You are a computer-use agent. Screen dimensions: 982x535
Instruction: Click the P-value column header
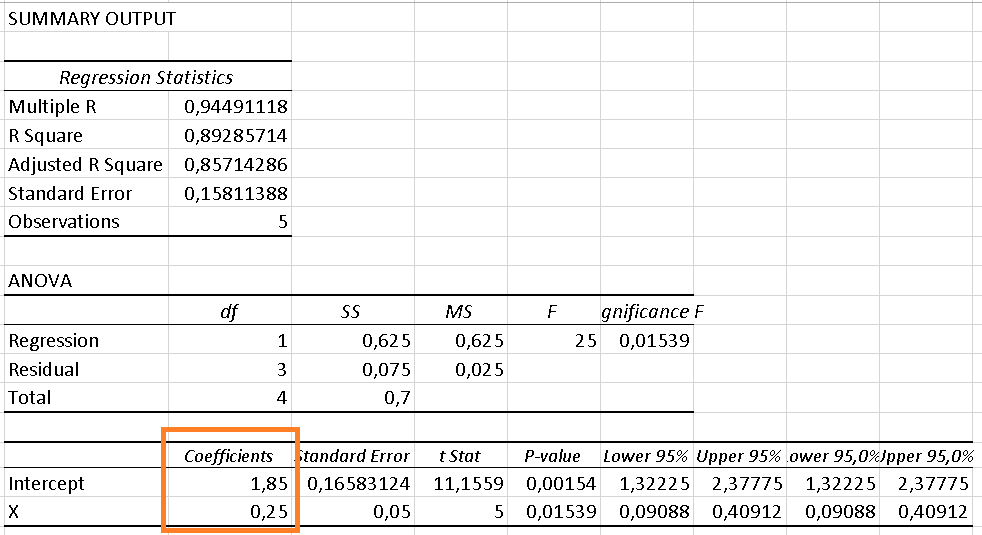[552, 456]
